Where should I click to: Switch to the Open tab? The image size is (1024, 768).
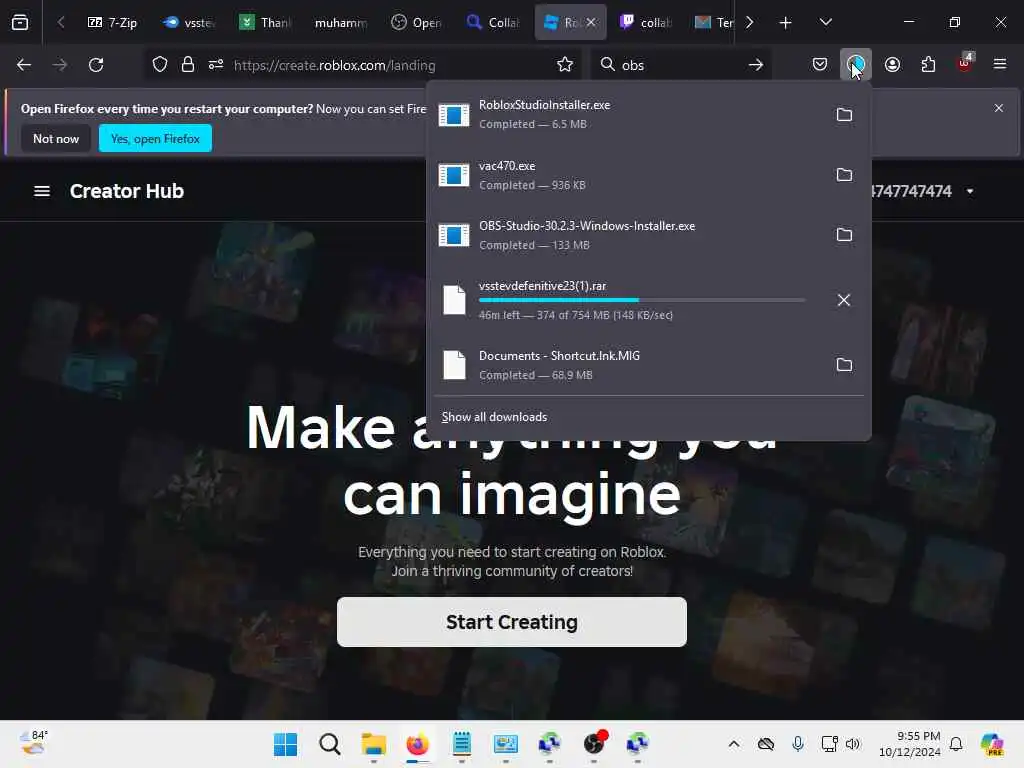417,22
